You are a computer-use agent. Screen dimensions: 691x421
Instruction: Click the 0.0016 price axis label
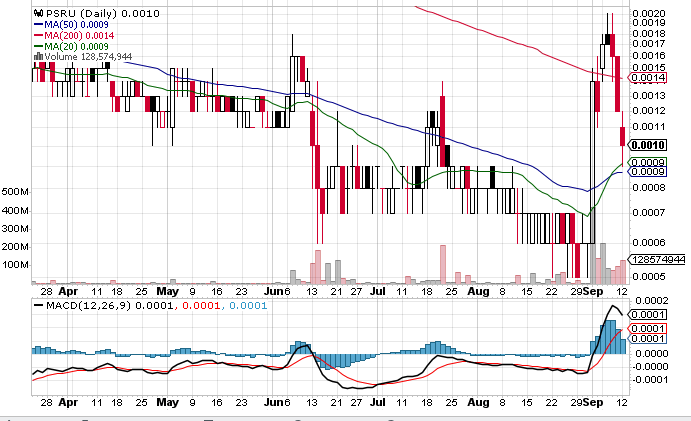[649, 56]
